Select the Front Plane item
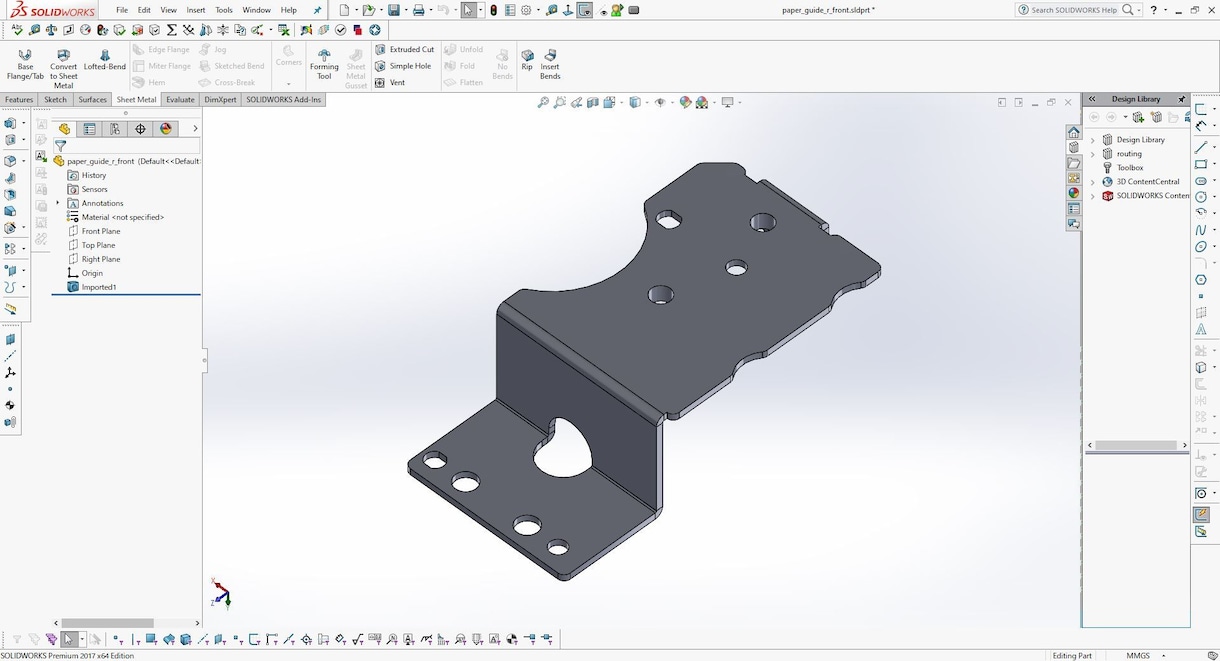The width and height of the screenshot is (1220, 661). click(93, 231)
